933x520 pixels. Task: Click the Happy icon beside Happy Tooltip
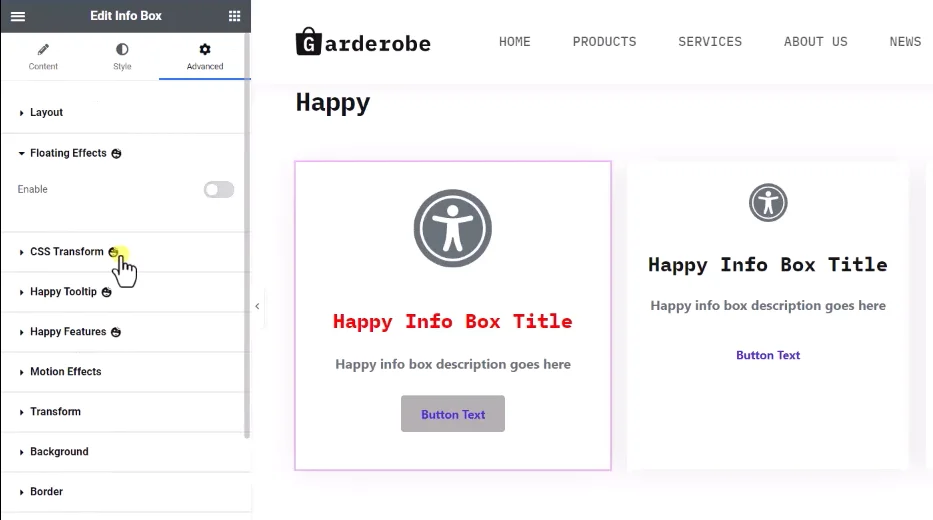[x=107, y=292]
